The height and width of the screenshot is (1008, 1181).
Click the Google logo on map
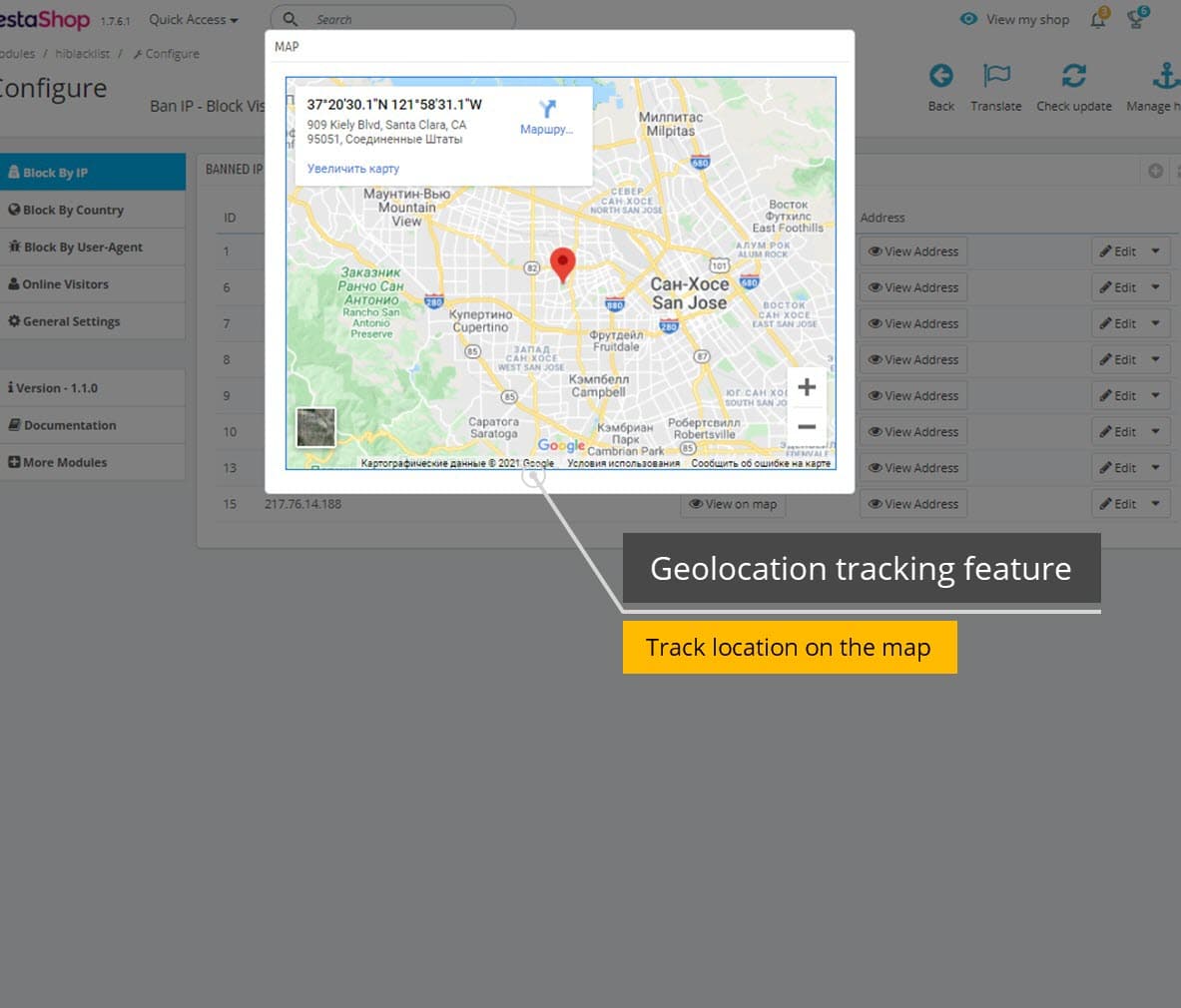click(560, 446)
